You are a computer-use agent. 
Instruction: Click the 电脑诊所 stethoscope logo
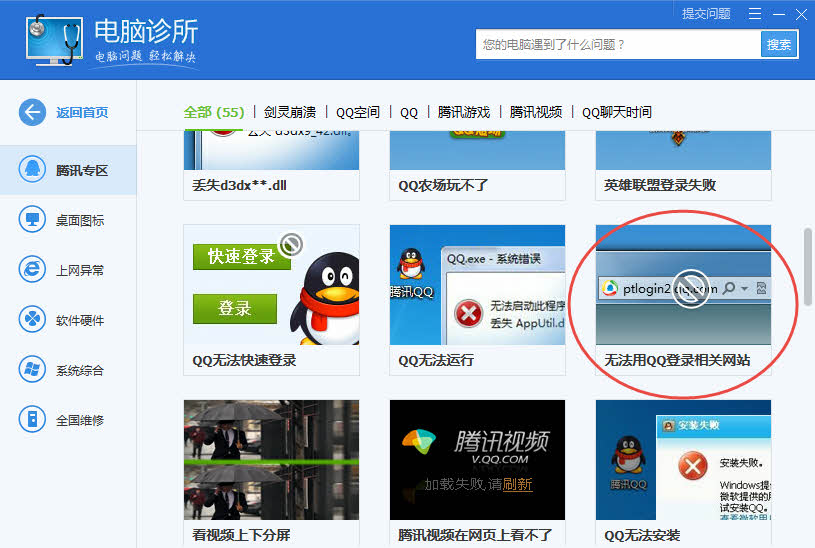[x=54, y=40]
